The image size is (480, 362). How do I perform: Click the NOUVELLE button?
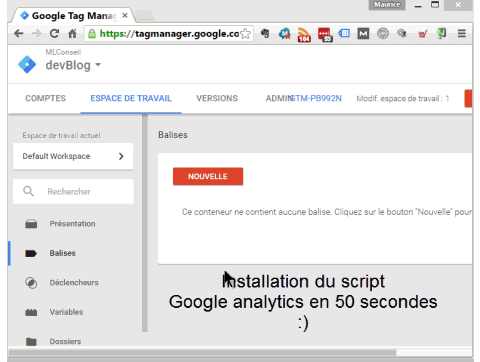[208, 176]
